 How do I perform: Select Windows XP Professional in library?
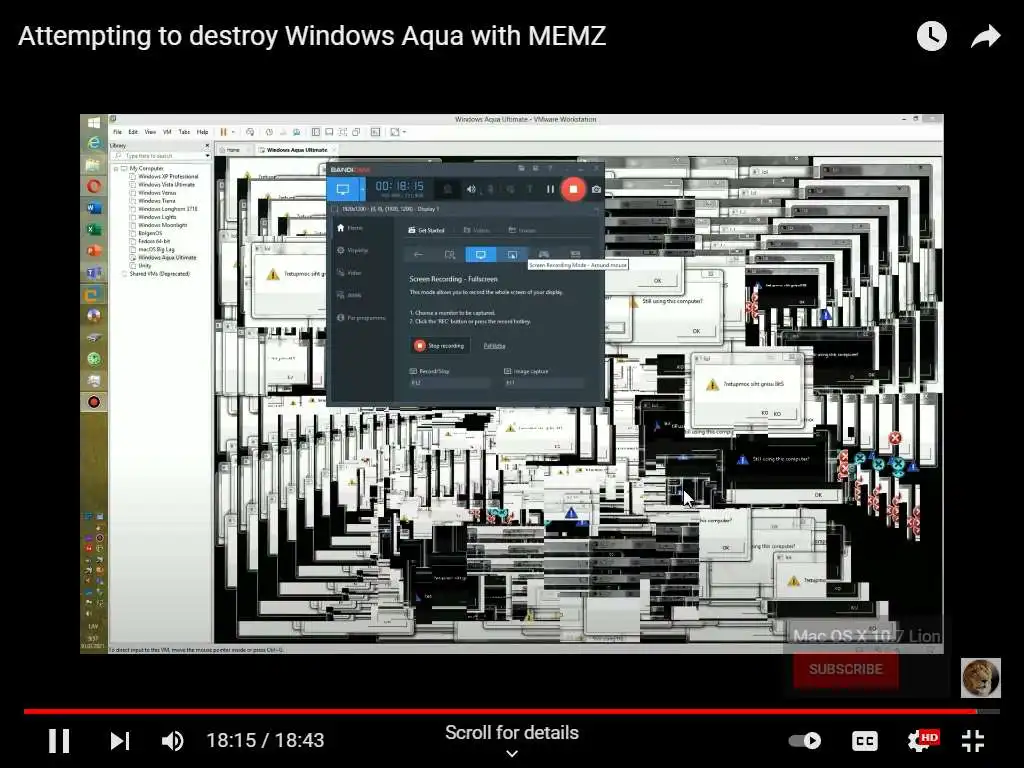168,177
